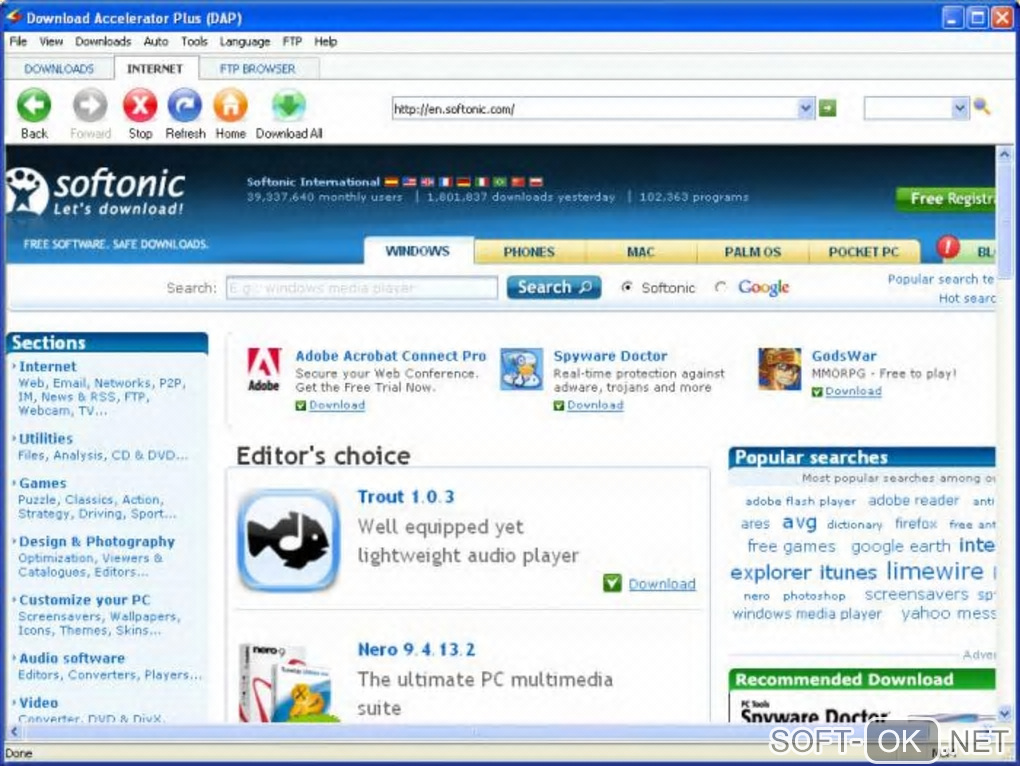Open the Utilities section link

click(46, 439)
